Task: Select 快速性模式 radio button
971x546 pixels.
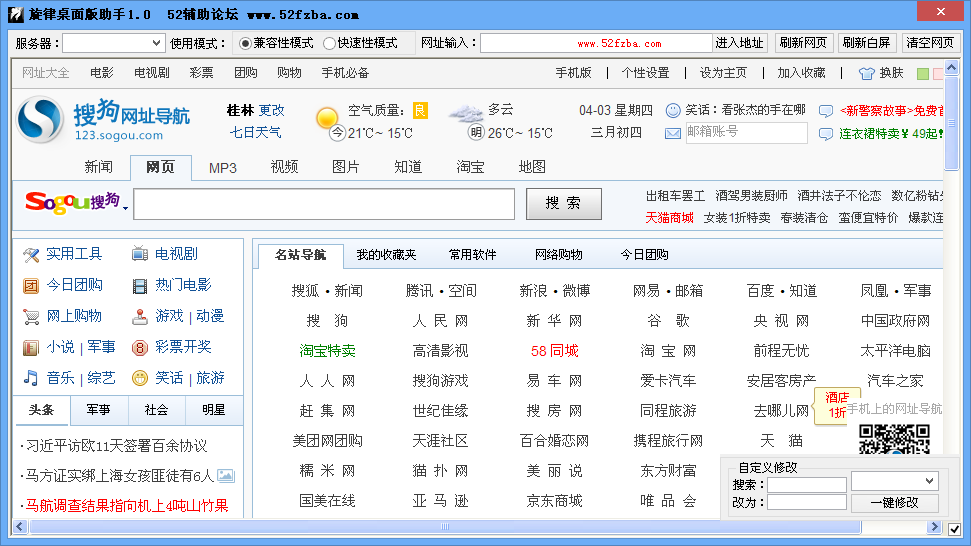Action: pyautogui.click(x=329, y=43)
